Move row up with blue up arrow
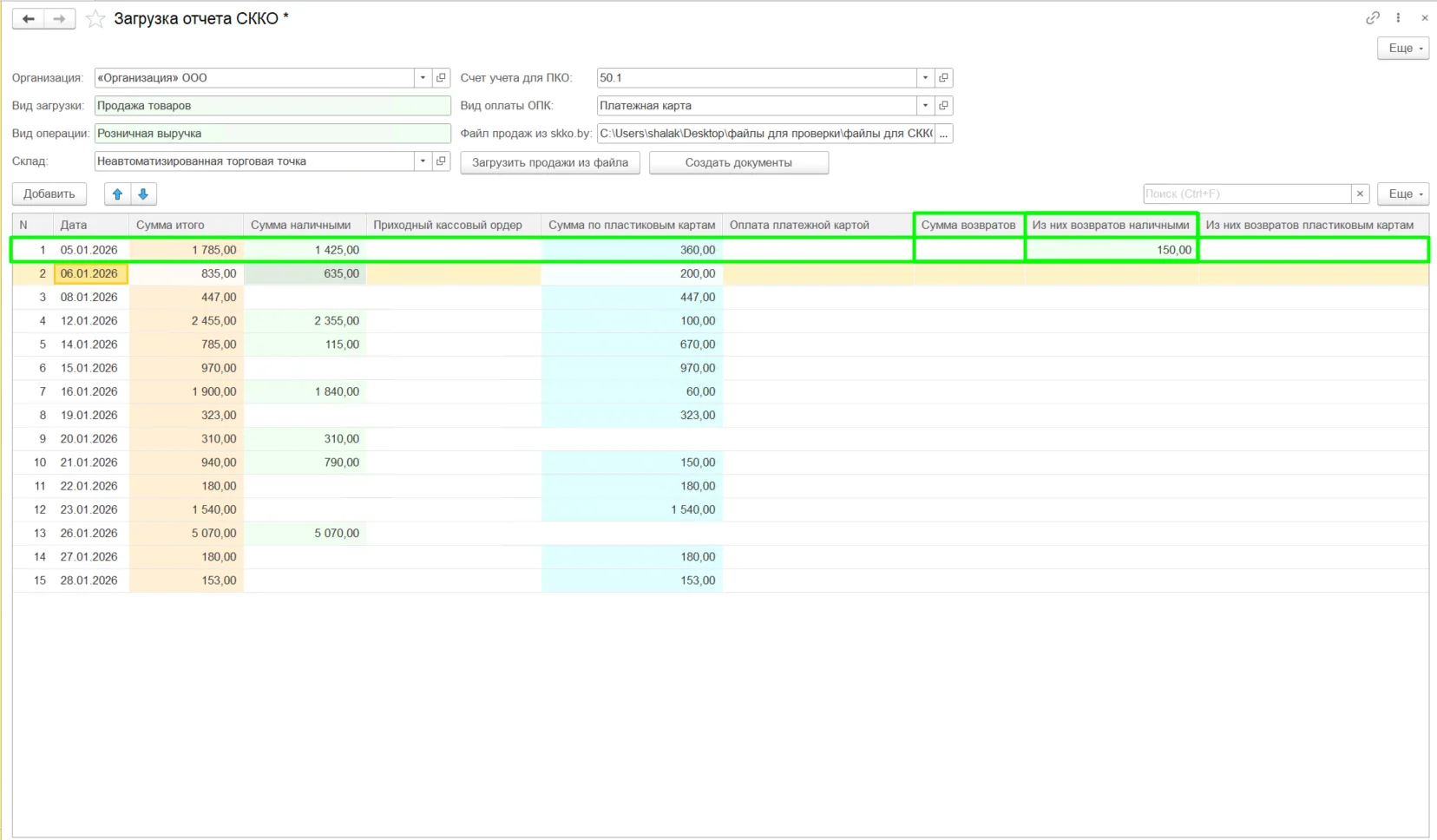This screenshot has width=1437, height=840. (x=117, y=194)
